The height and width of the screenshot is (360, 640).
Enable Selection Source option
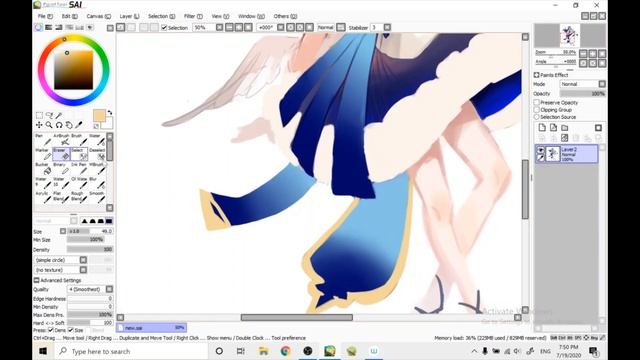pos(537,117)
